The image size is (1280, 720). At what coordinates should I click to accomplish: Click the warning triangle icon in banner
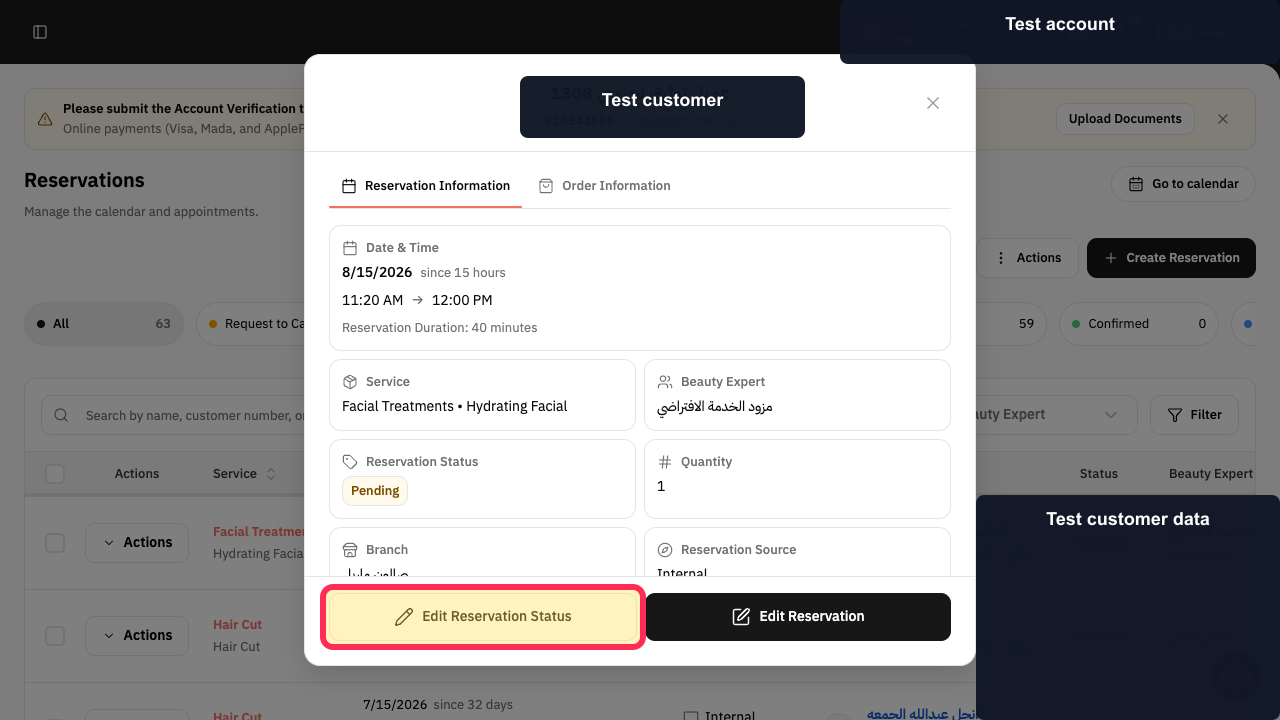[x=45, y=119]
